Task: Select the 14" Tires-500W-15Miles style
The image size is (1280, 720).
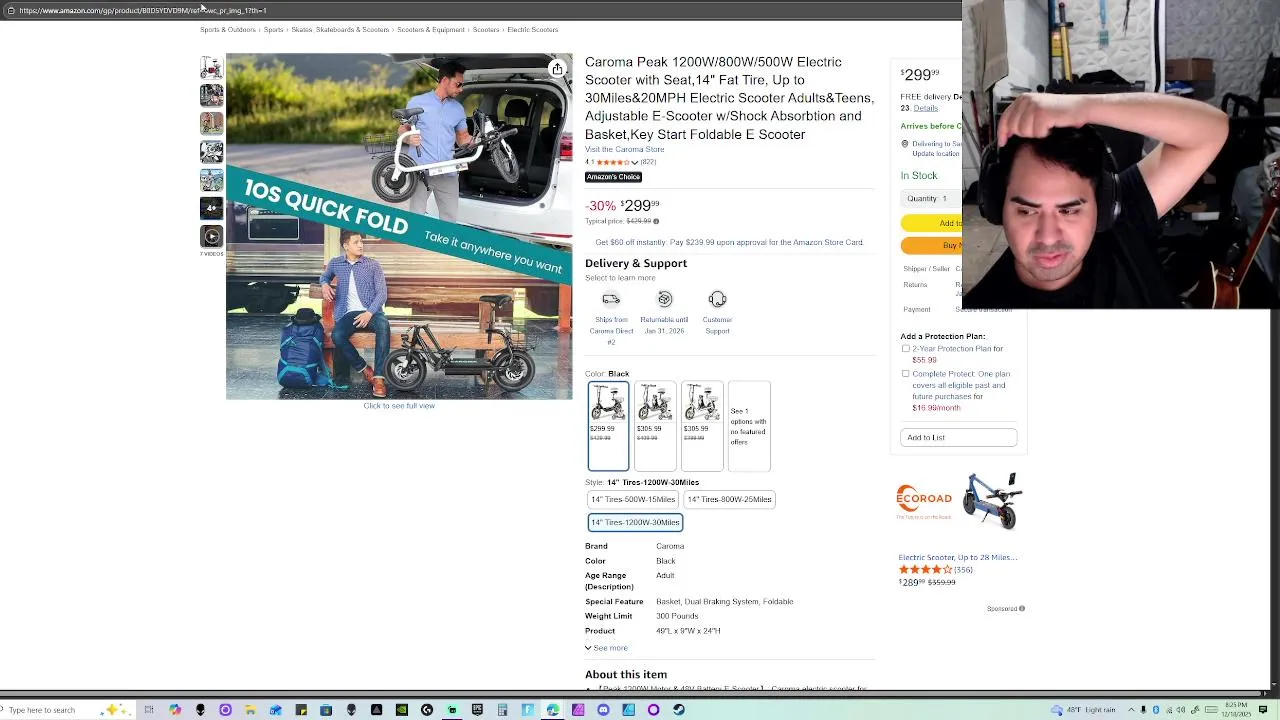Action: pyautogui.click(x=633, y=499)
